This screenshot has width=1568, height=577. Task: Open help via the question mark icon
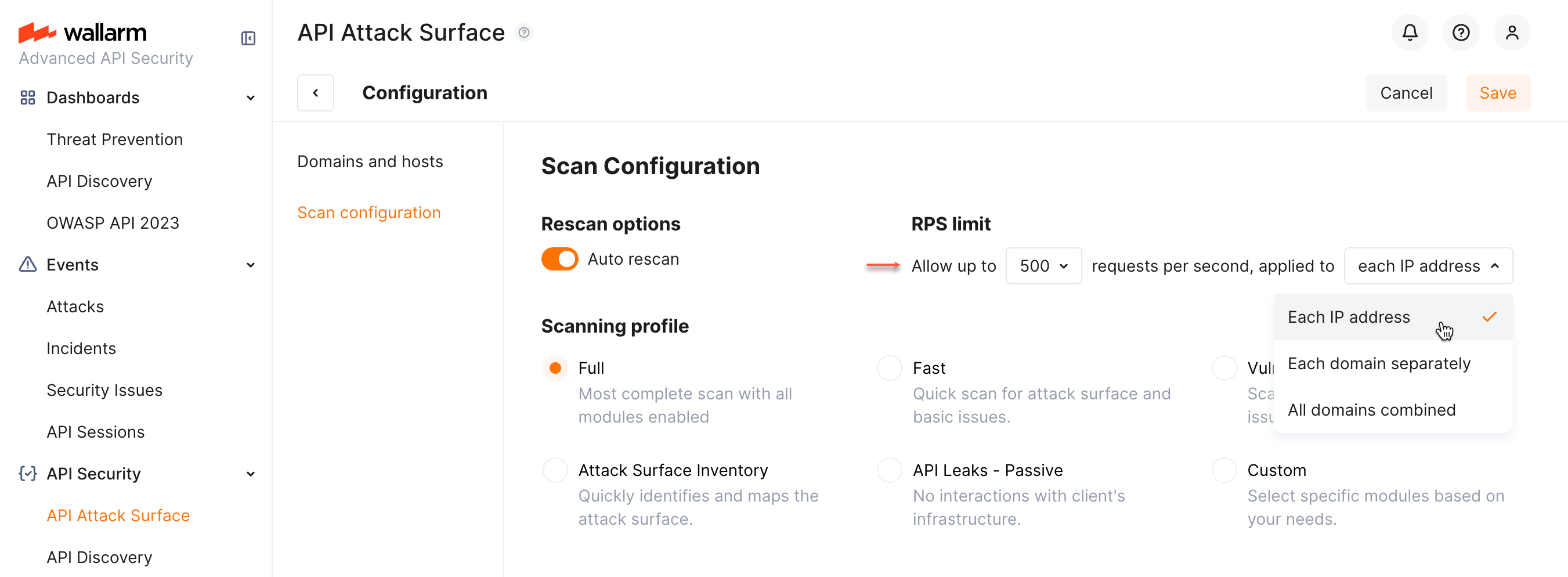1461,33
